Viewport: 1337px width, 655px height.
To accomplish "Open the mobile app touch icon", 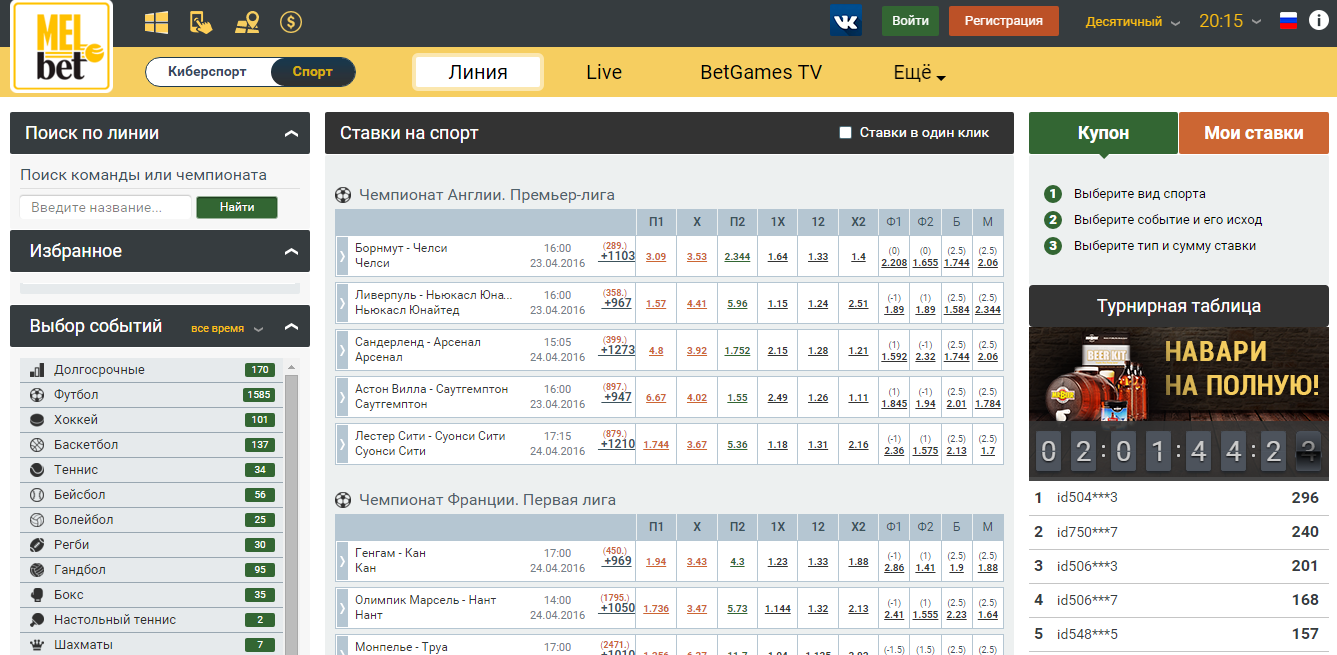I will point(201,21).
